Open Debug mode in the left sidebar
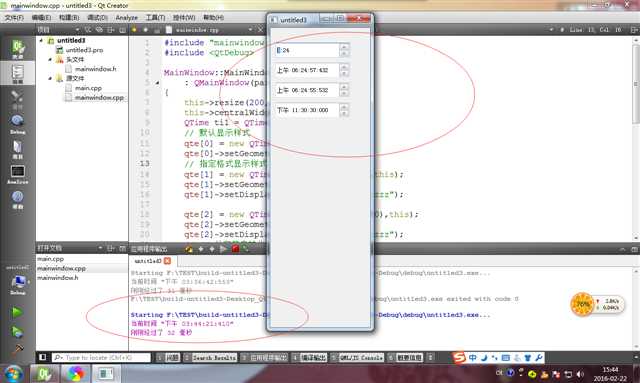The width and height of the screenshot is (640, 383). coord(18,124)
